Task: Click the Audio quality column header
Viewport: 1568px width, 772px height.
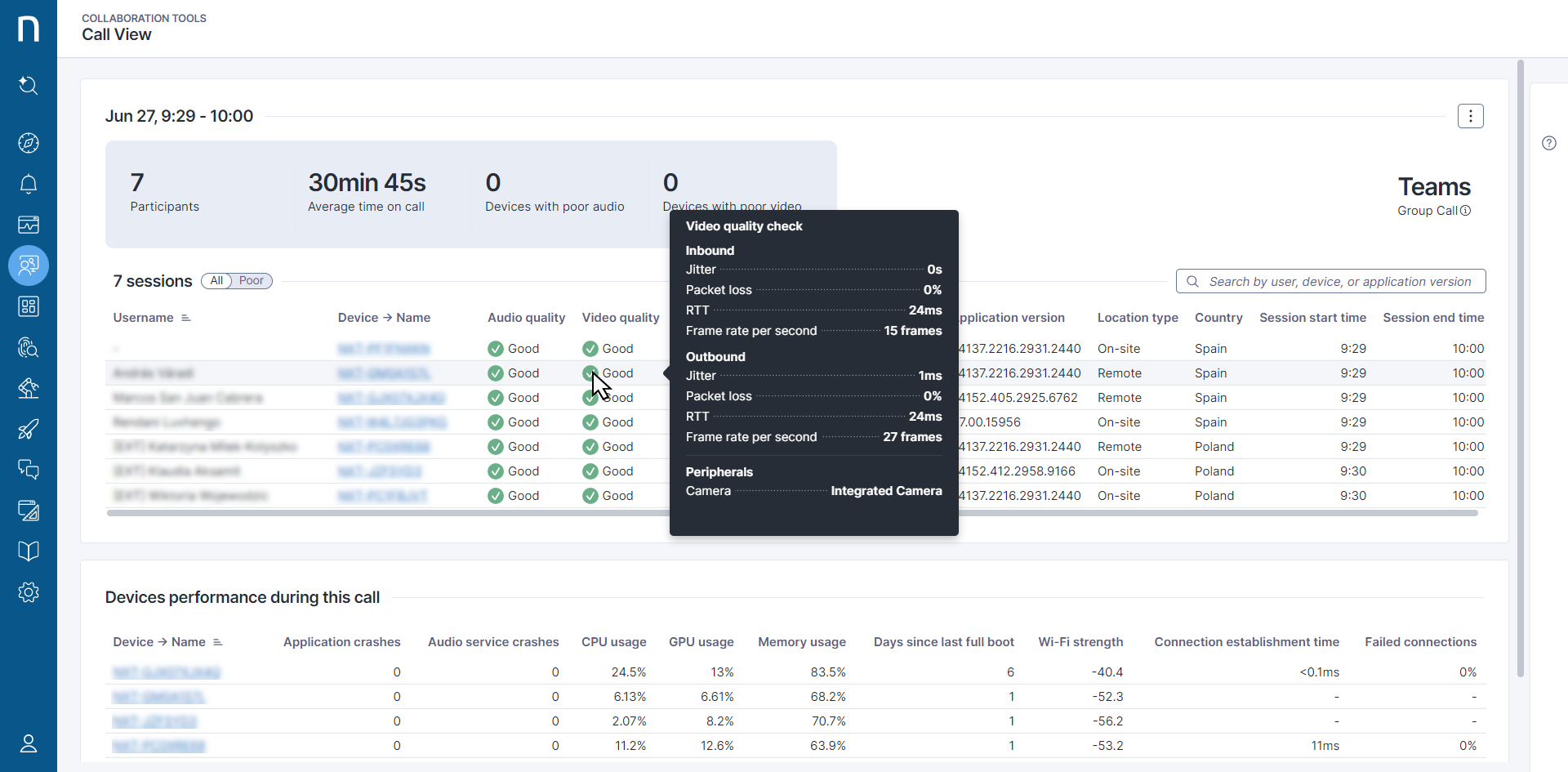Action: pyautogui.click(x=526, y=318)
